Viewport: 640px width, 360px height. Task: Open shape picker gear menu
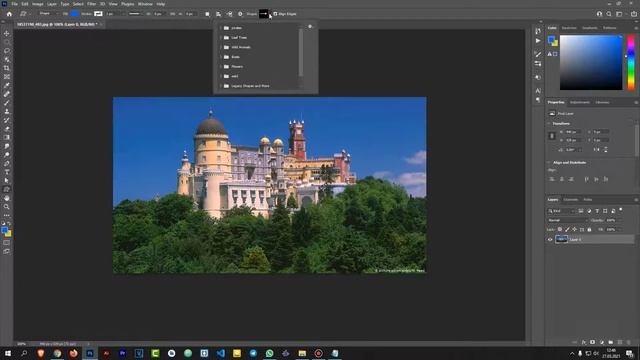[310, 27]
